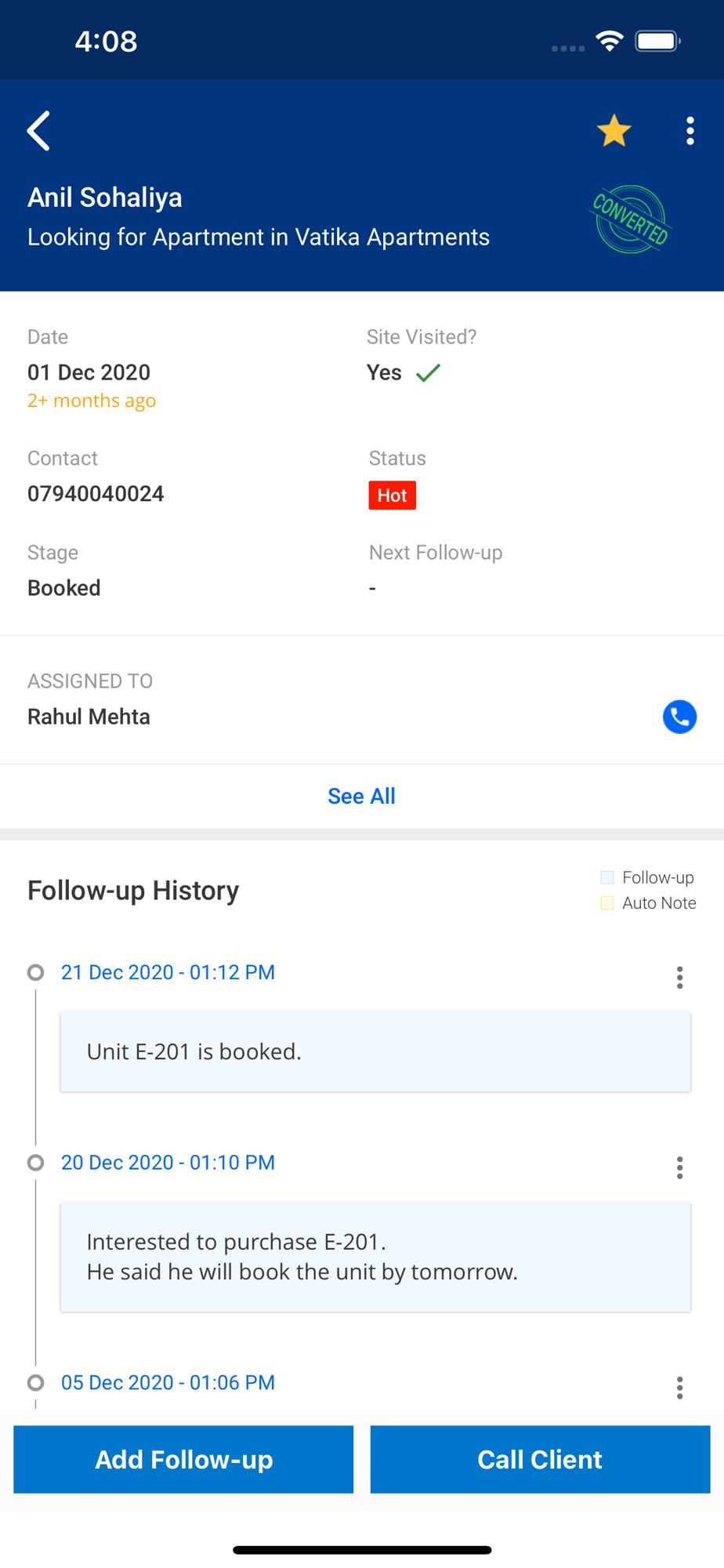Tap the Site Visited green checkmark
This screenshot has height=1568, width=724.
tap(428, 372)
